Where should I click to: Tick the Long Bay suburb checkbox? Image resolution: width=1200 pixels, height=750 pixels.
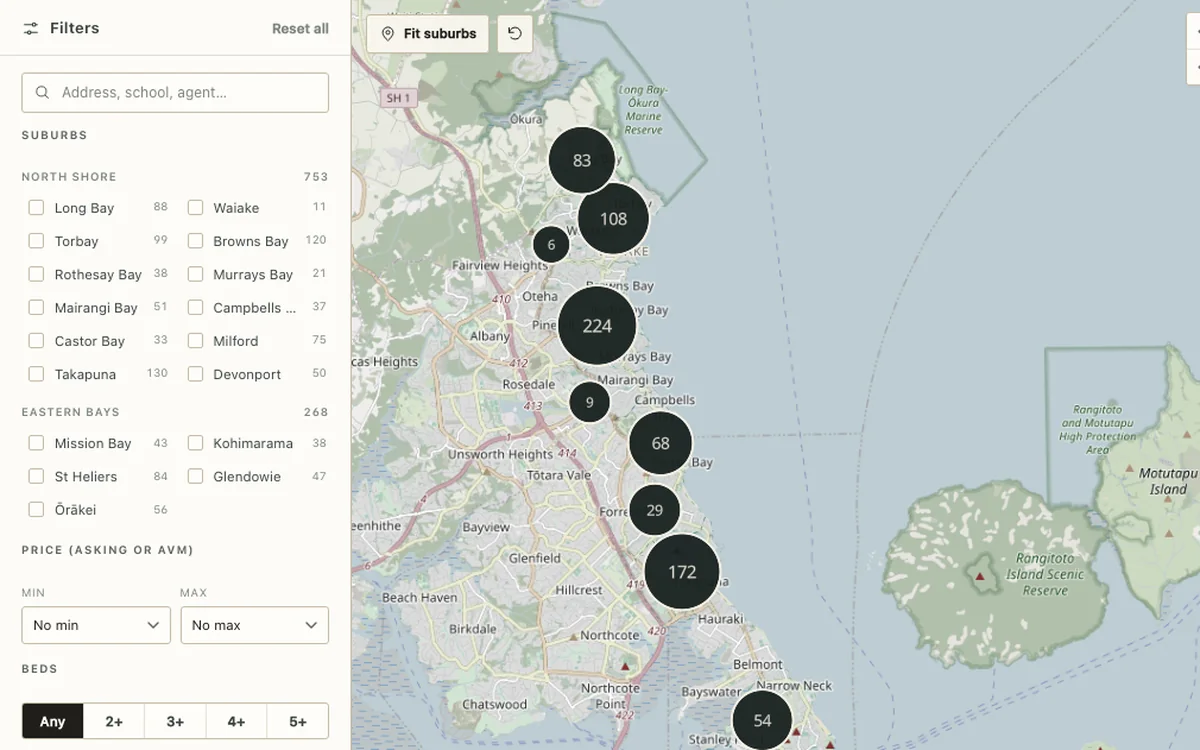(36, 208)
